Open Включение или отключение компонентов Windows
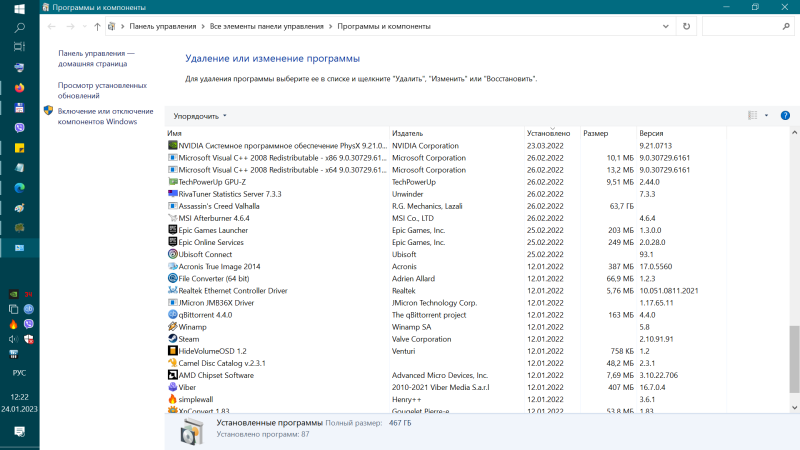 click(x=105, y=116)
